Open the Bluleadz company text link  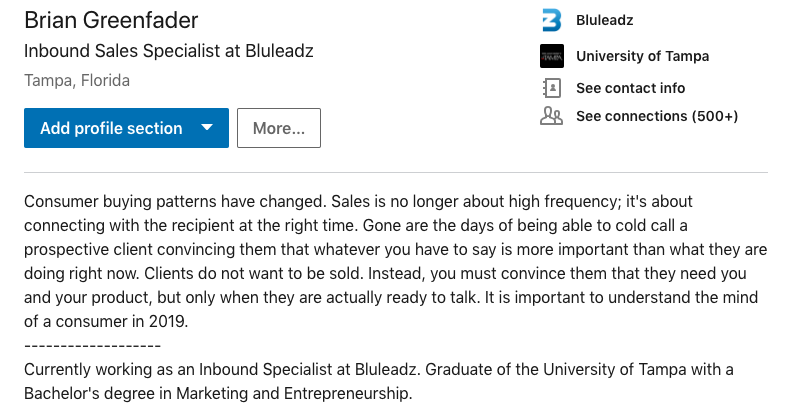click(605, 20)
